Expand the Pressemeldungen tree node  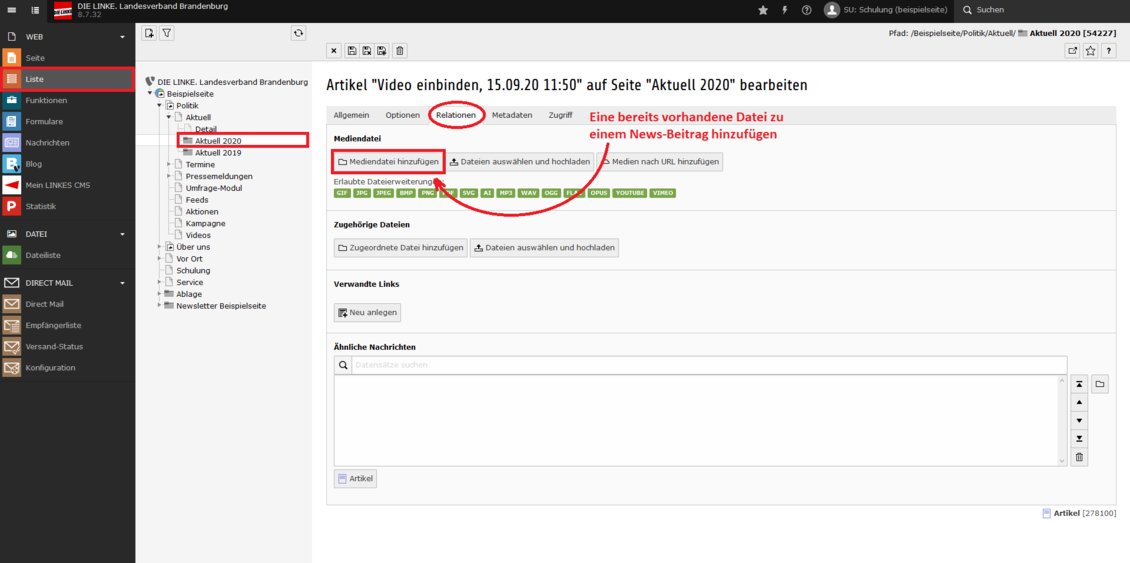coord(169,176)
